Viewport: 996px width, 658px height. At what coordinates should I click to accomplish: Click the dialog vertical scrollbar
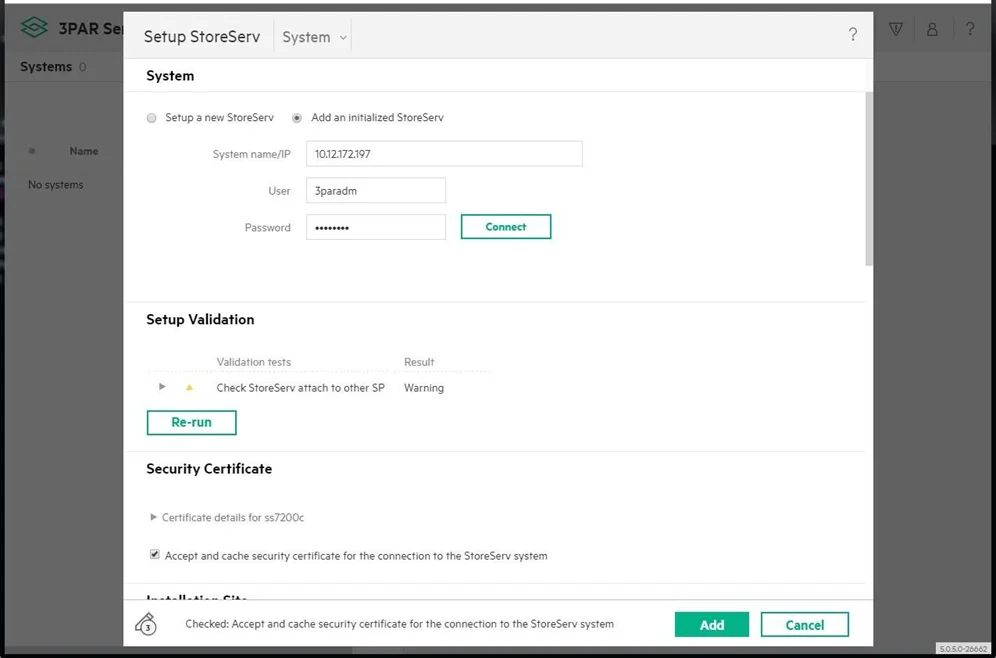pyautogui.click(x=869, y=178)
